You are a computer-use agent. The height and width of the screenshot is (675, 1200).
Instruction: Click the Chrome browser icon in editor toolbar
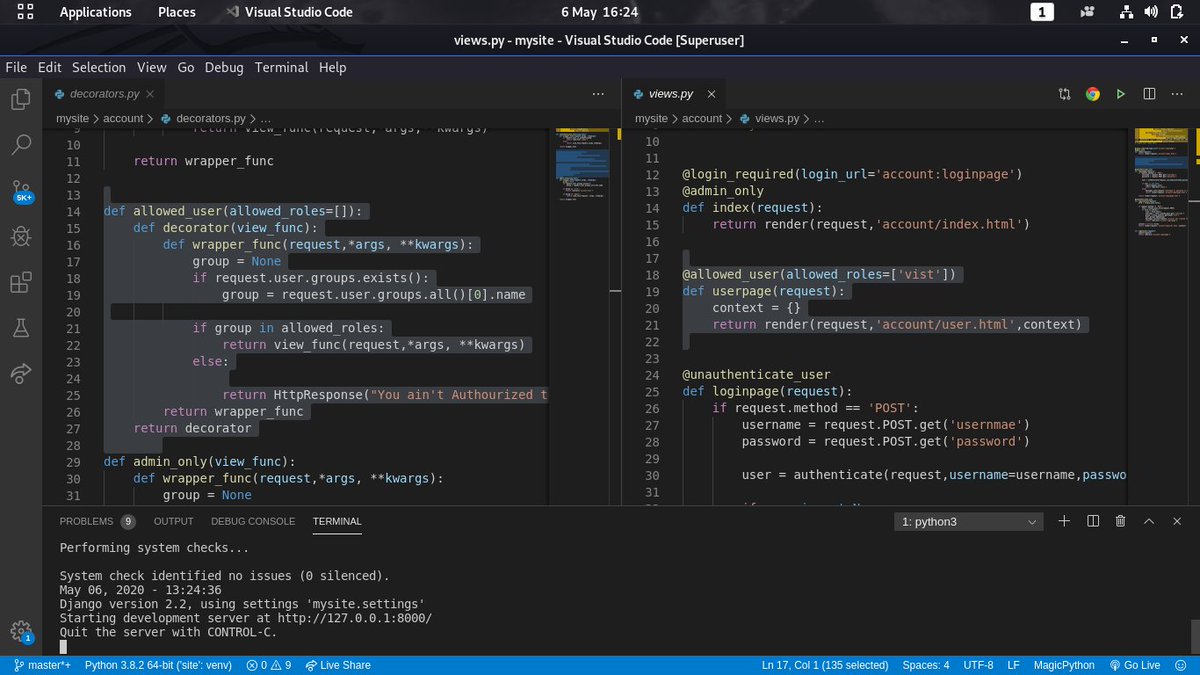pyautogui.click(x=1092, y=94)
